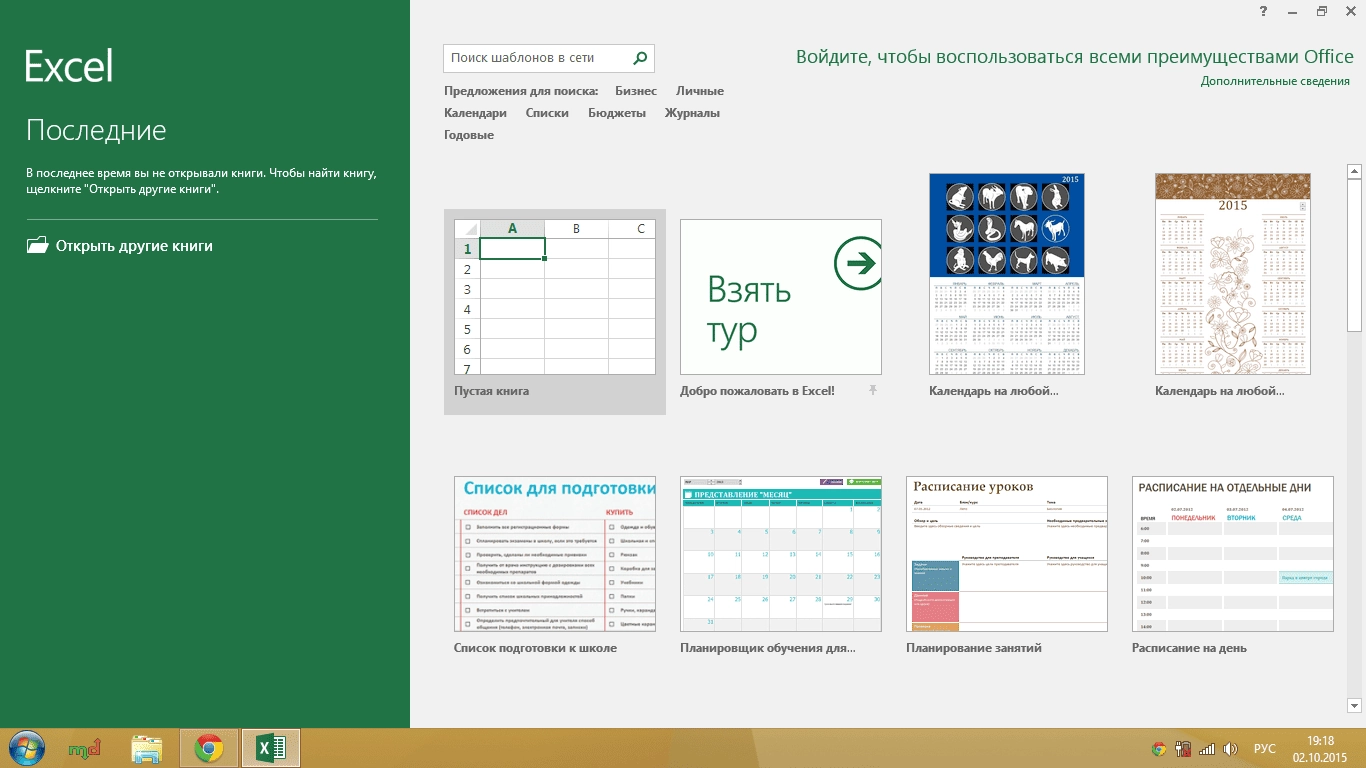
Task: Click the Excel taskbar icon
Action: pyautogui.click(x=271, y=748)
